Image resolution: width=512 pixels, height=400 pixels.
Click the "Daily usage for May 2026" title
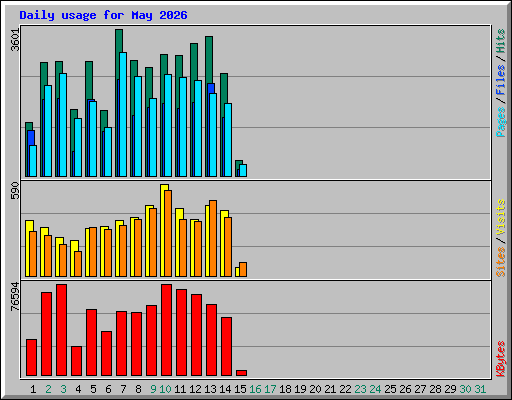(x=103, y=15)
